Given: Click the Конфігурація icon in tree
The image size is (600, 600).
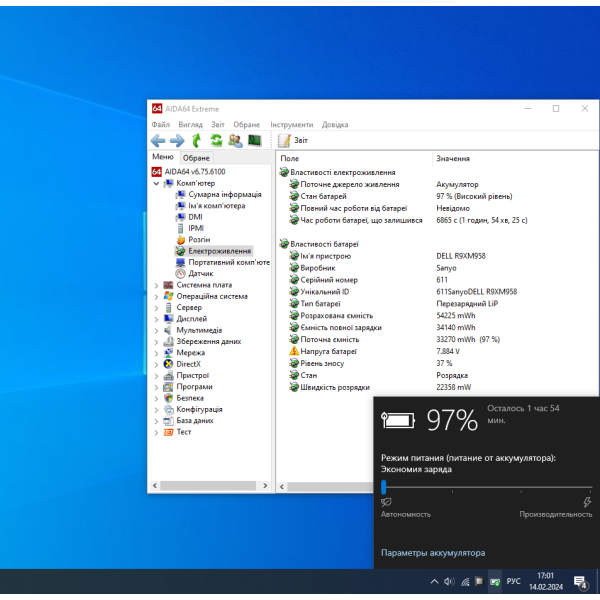Looking at the screenshot, I should (x=168, y=409).
